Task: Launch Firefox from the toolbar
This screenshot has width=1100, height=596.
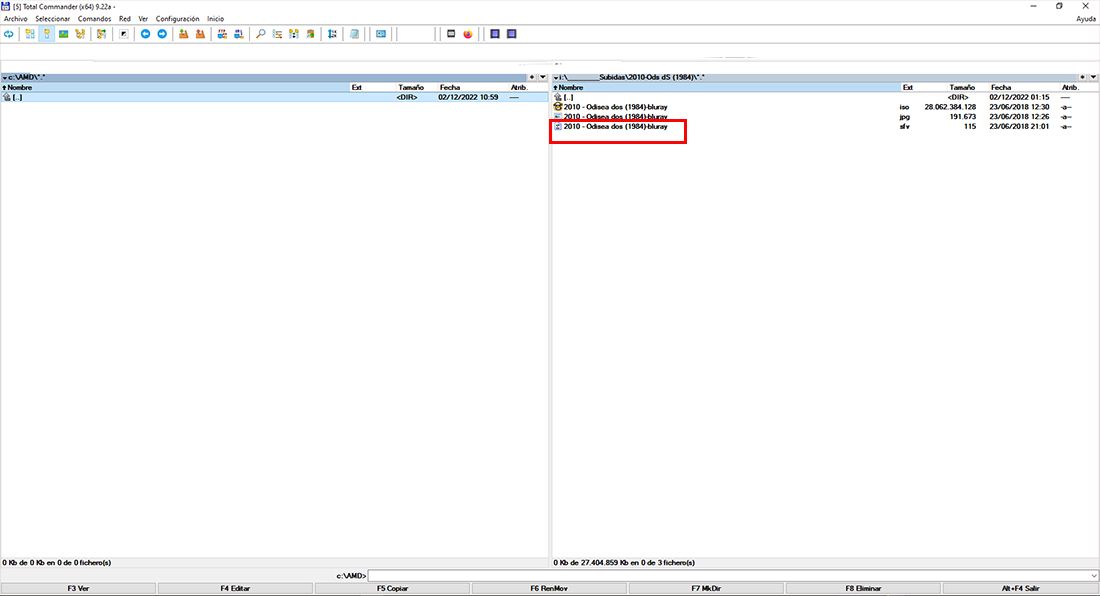Action: [x=468, y=34]
